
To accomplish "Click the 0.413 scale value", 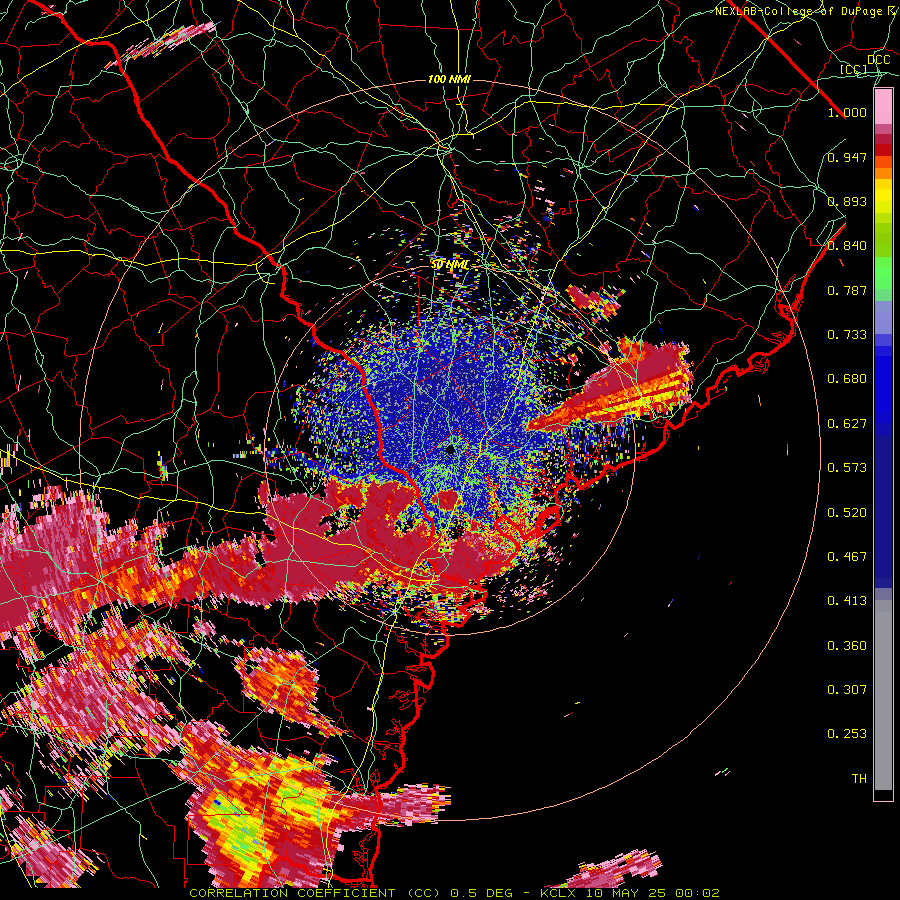I will coord(847,601).
